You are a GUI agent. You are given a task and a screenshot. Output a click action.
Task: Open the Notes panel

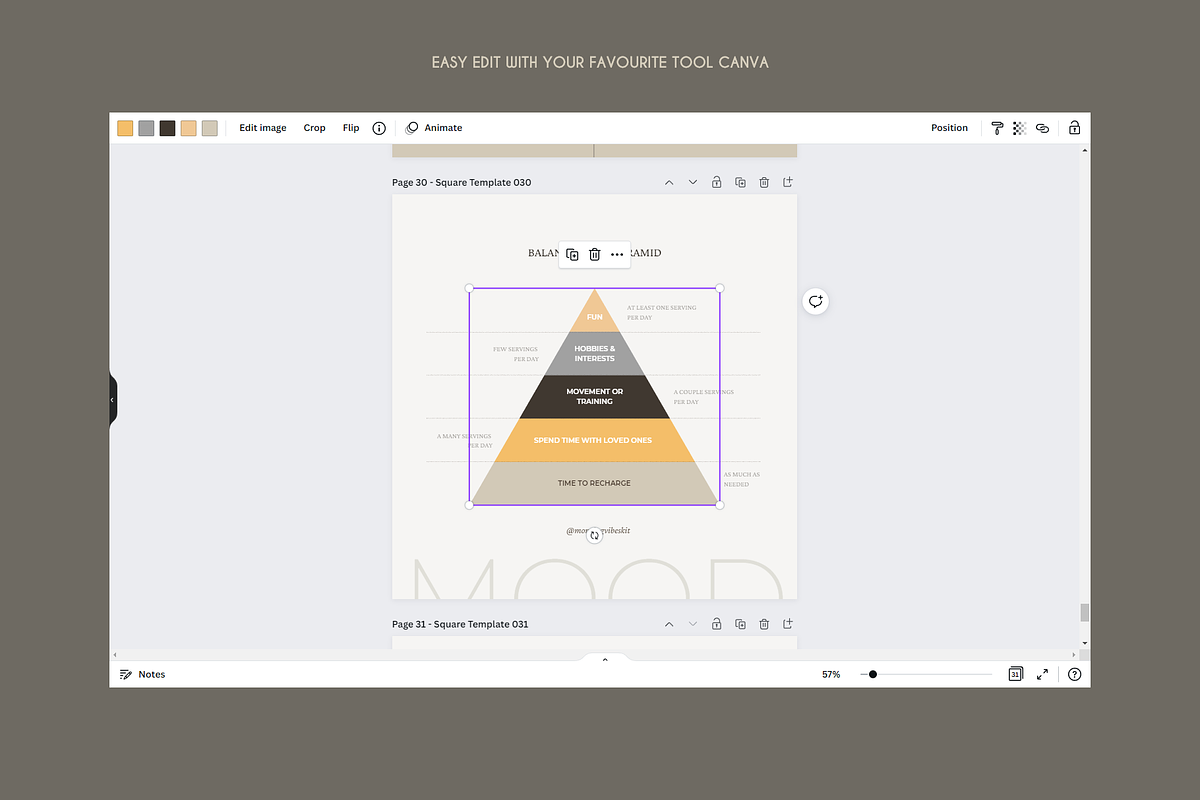click(x=142, y=675)
